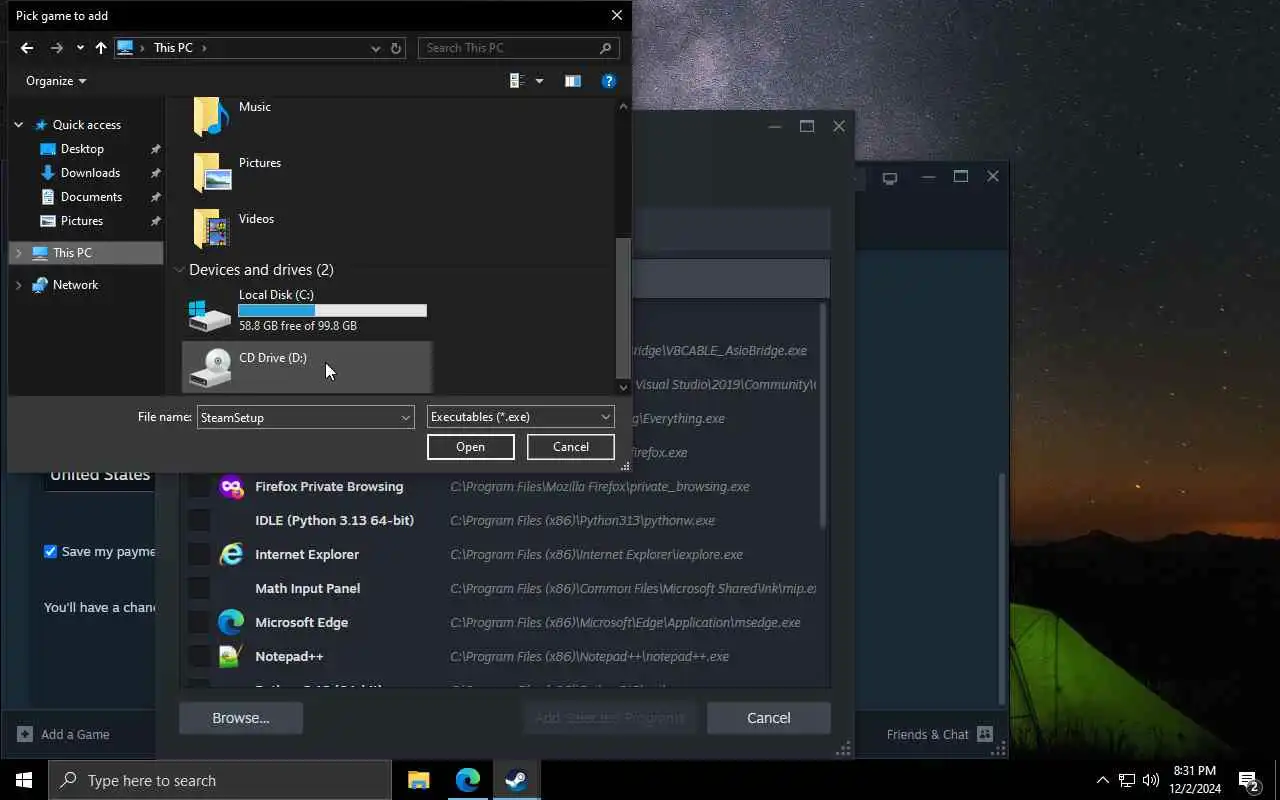Open Microsoft Edge from taskbar

coord(468,780)
